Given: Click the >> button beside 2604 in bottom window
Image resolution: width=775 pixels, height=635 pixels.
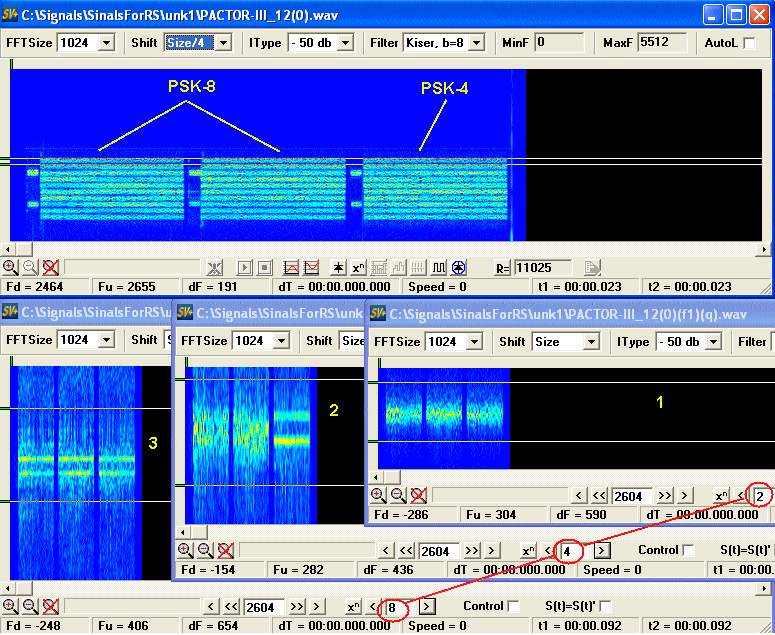Looking at the screenshot, I should click(x=297, y=606).
